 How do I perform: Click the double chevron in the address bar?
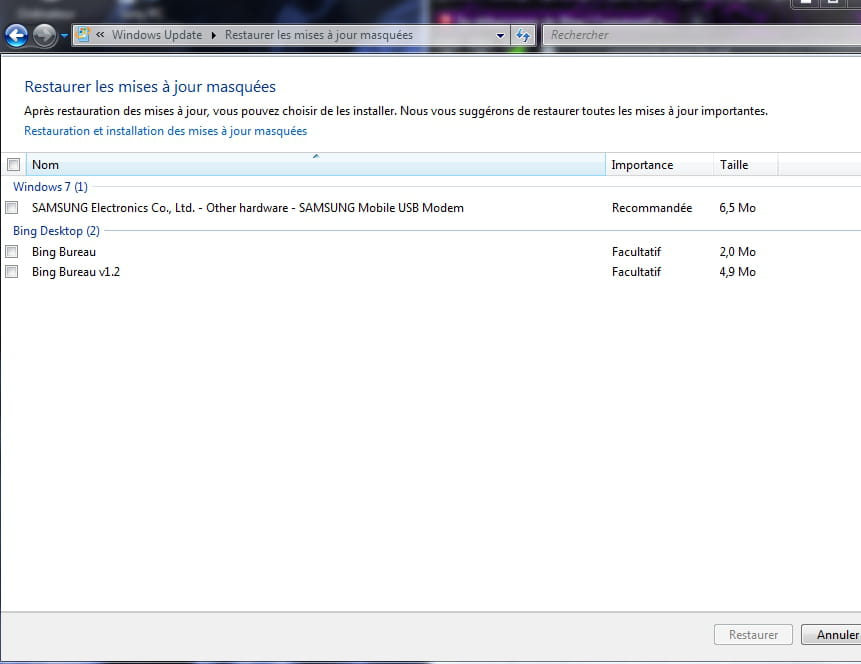[100, 35]
